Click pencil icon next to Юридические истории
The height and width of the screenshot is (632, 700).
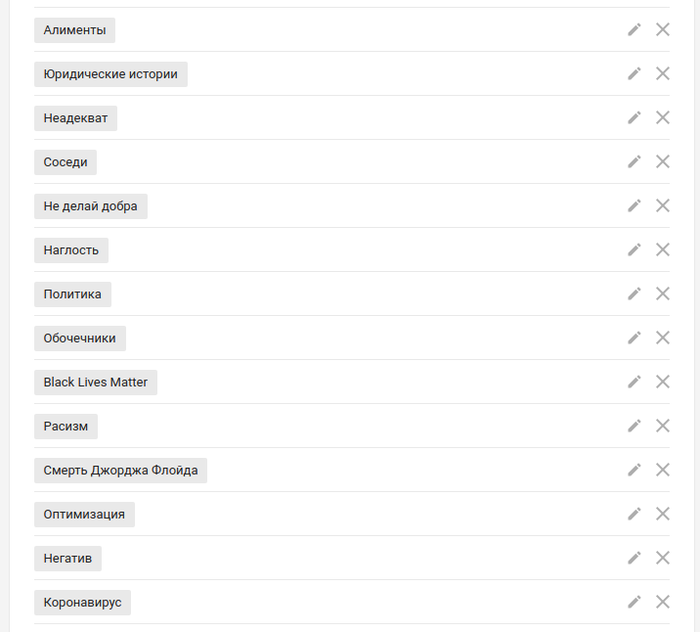[x=634, y=74]
